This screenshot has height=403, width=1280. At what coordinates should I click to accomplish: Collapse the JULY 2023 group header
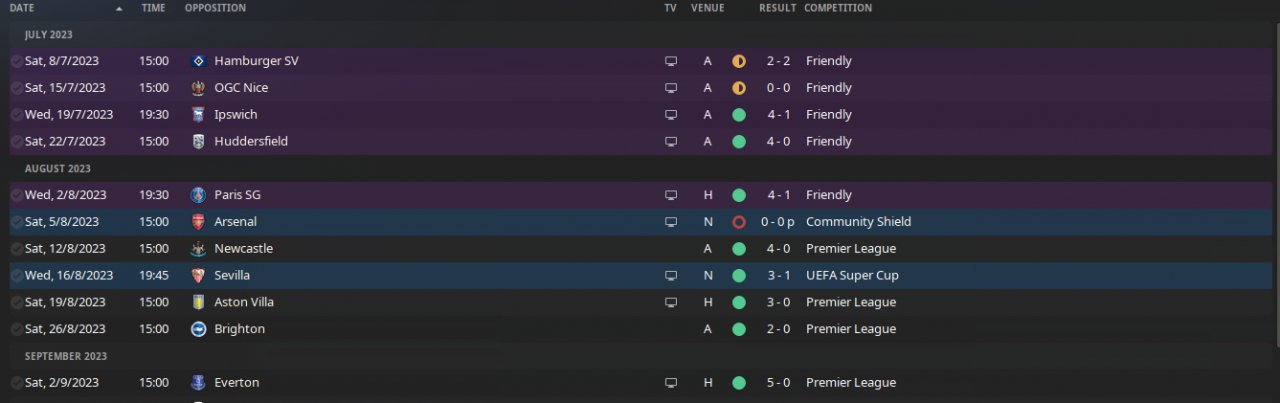coord(49,35)
